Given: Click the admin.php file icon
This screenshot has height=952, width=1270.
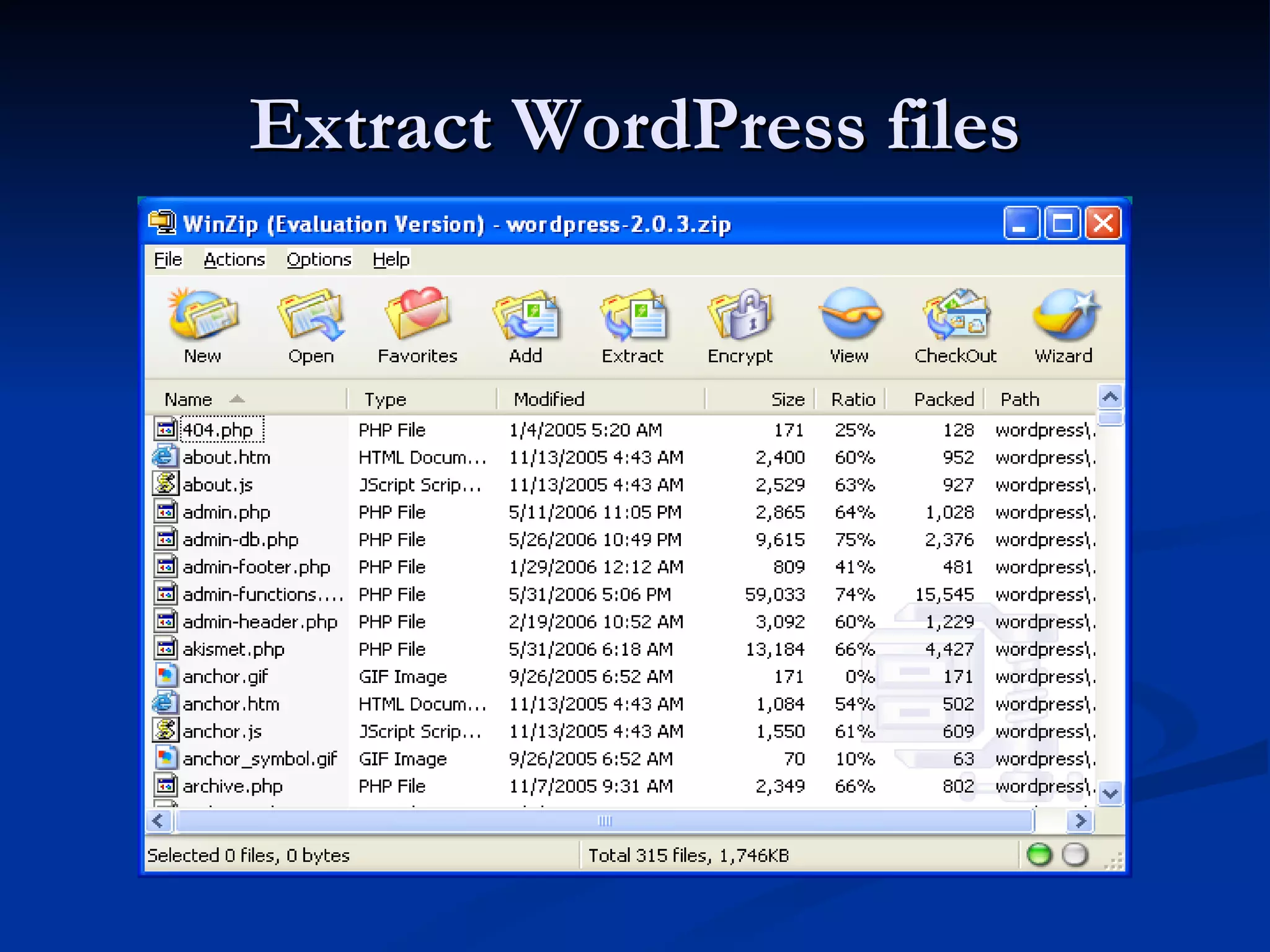Looking at the screenshot, I should (165, 511).
